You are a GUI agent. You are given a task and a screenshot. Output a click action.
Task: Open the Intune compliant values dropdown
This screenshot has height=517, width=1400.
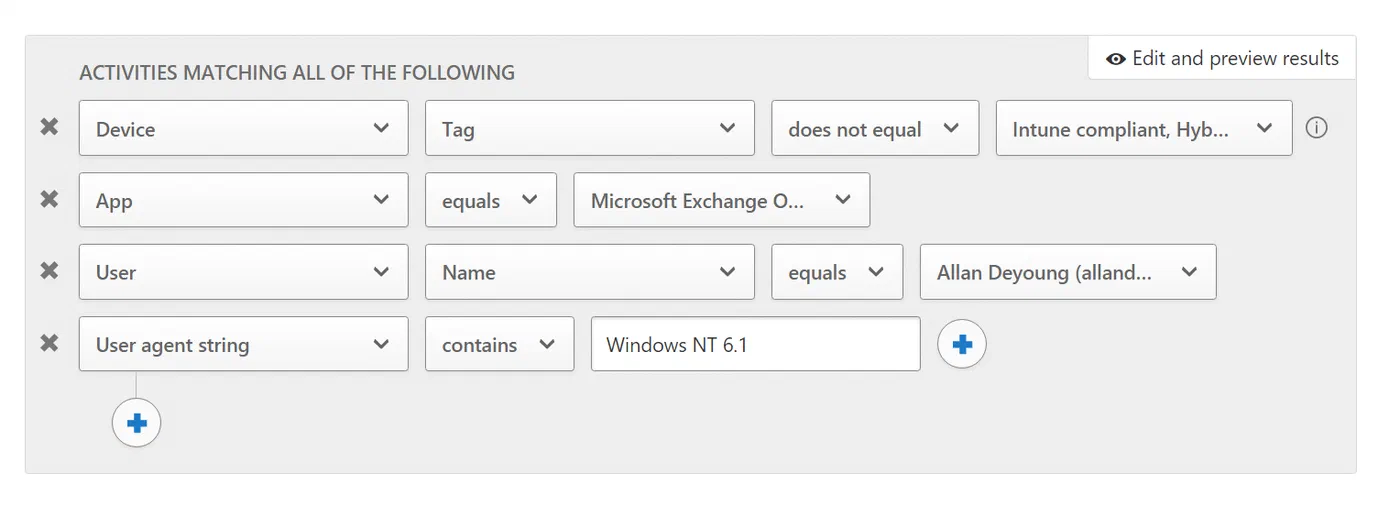coord(1144,128)
